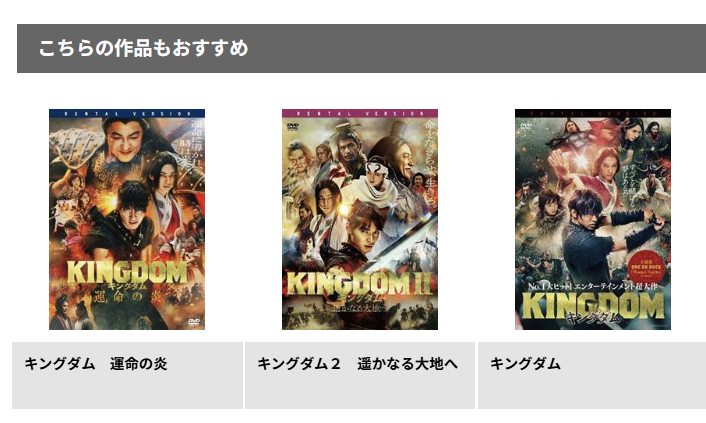Click magenta RENTAL VERSION banner on second cover

click(360, 114)
